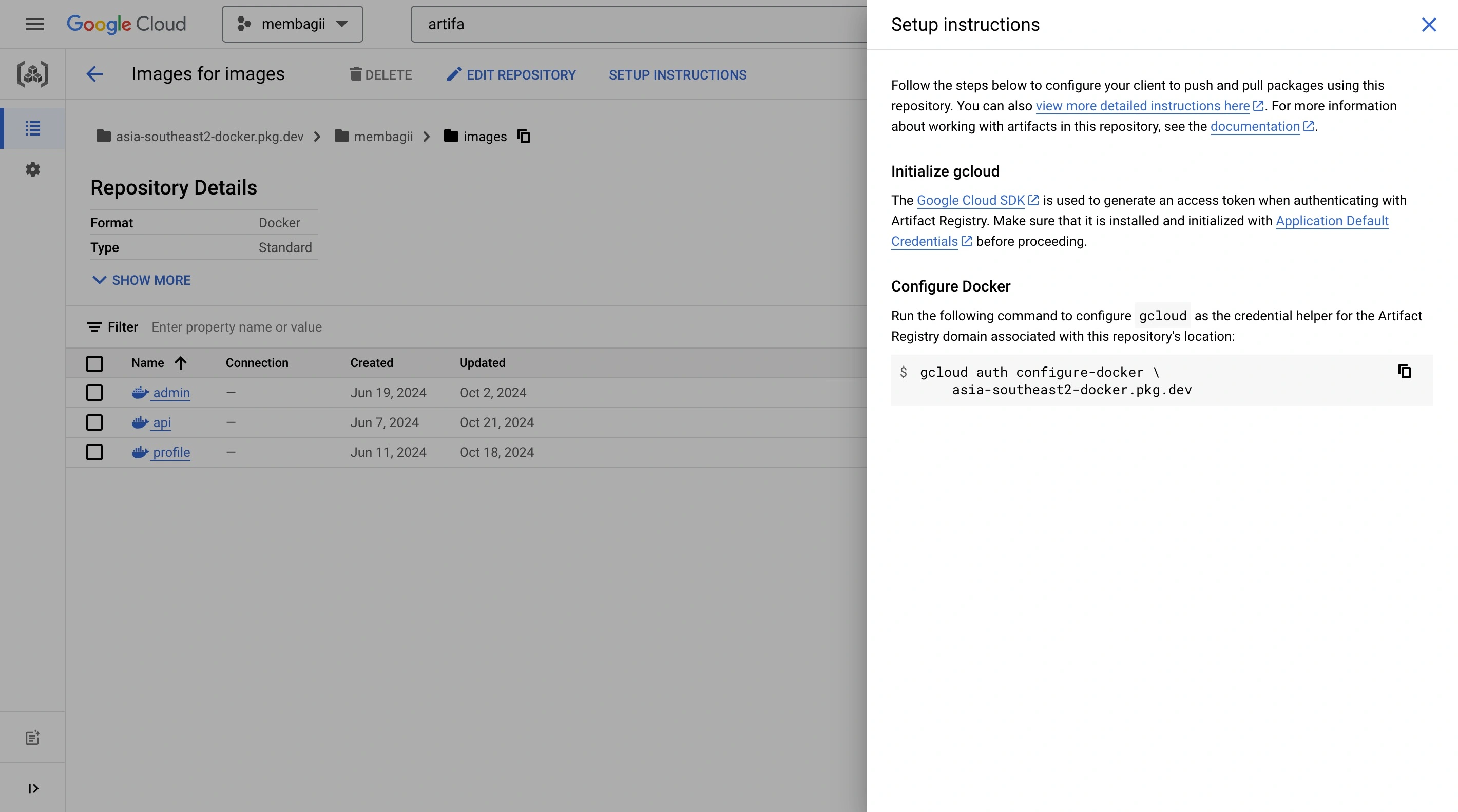Click the Docker icon beside admin
The height and width of the screenshot is (812, 1458).
pos(140,393)
